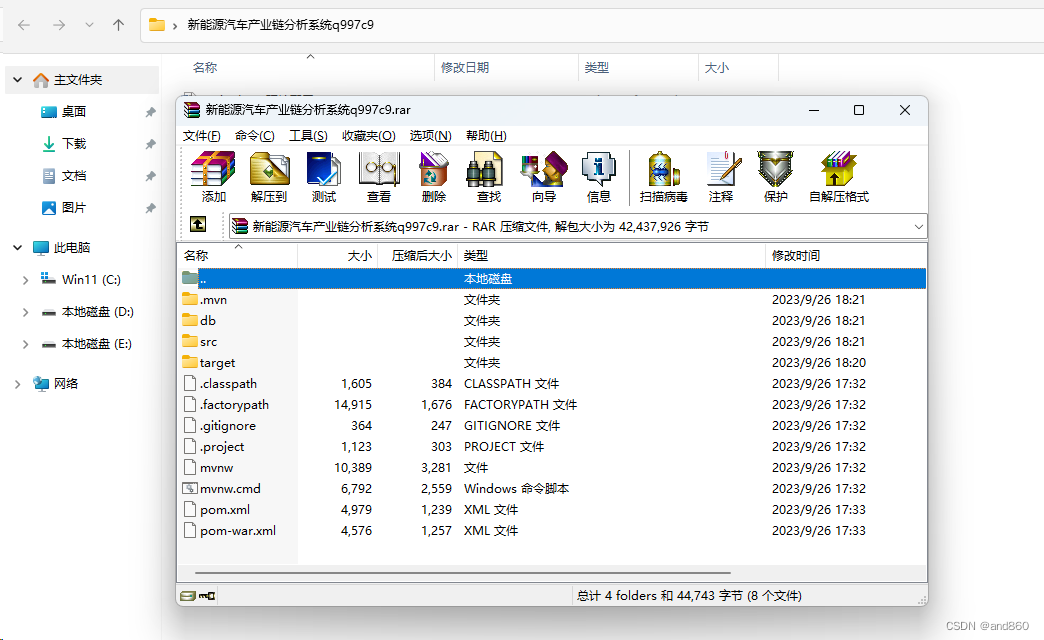This screenshot has width=1044, height=640.
Task: Click the Explorer Forward arrow
Action: (x=59, y=25)
